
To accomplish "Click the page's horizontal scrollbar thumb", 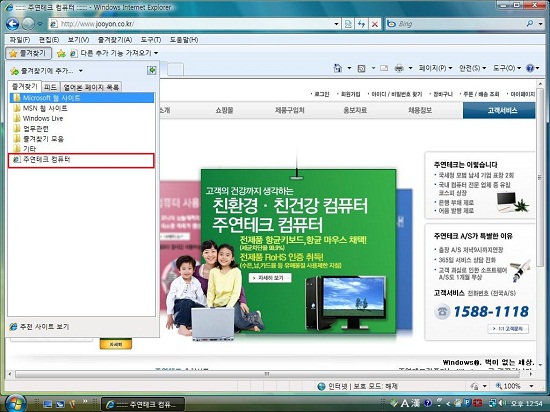I will (x=267, y=374).
